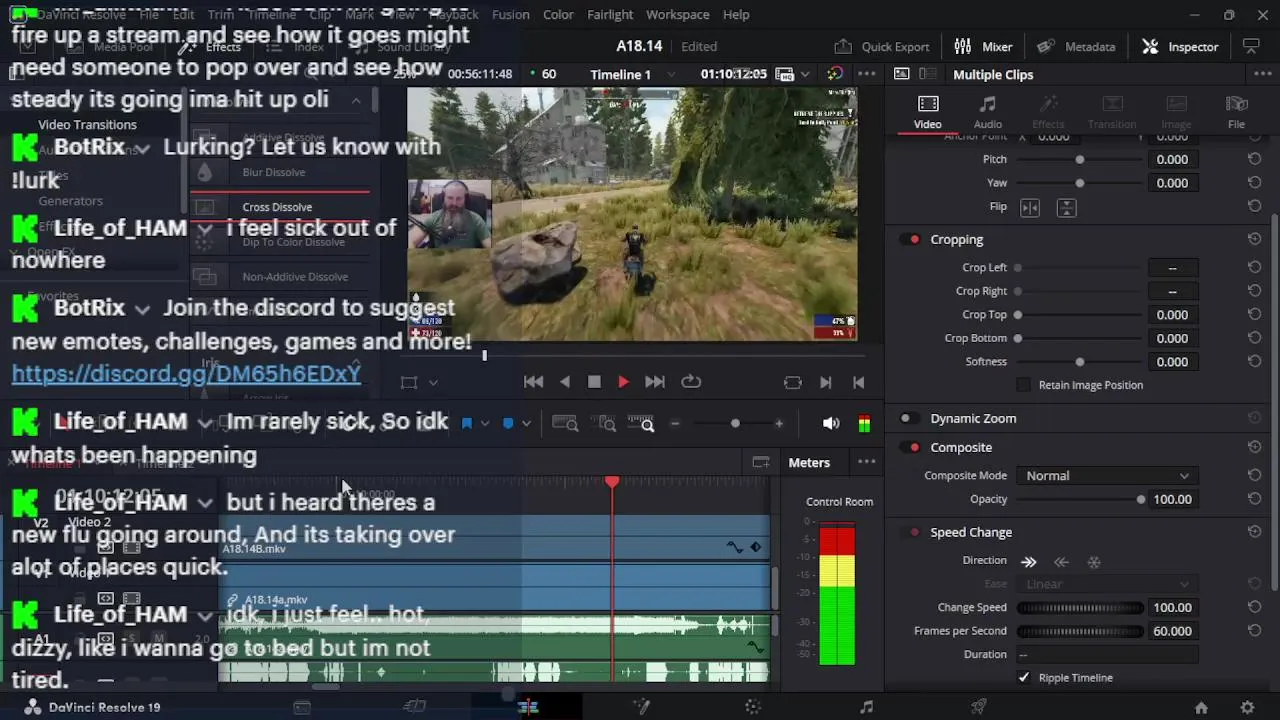The width and height of the screenshot is (1280, 720).
Task: Zoom out timeline with minus button
Action: (675, 424)
